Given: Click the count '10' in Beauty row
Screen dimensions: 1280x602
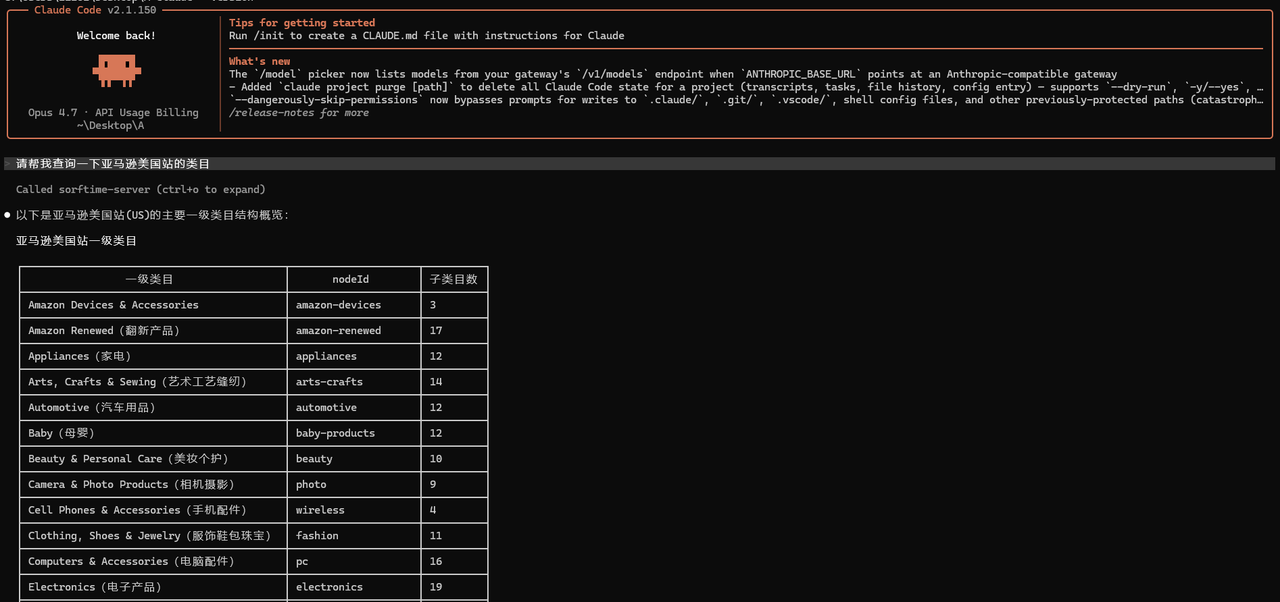Looking at the screenshot, I should (x=436, y=459).
